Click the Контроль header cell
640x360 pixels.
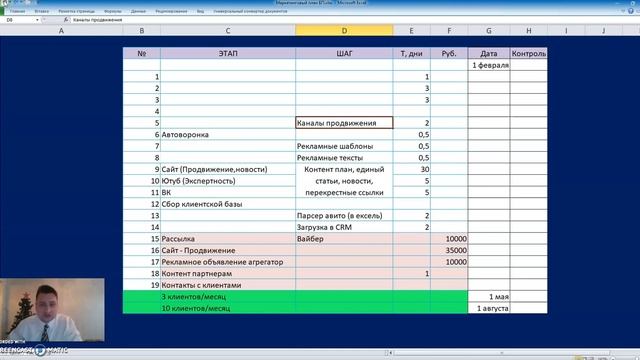coord(529,53)
